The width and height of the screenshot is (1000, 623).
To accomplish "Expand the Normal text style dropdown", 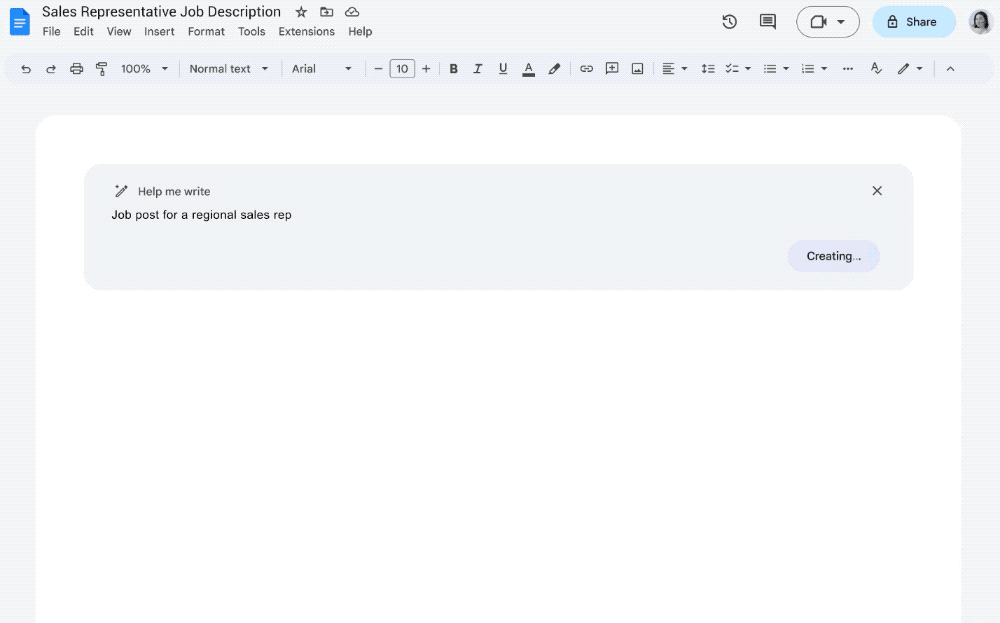I will 229,69.
